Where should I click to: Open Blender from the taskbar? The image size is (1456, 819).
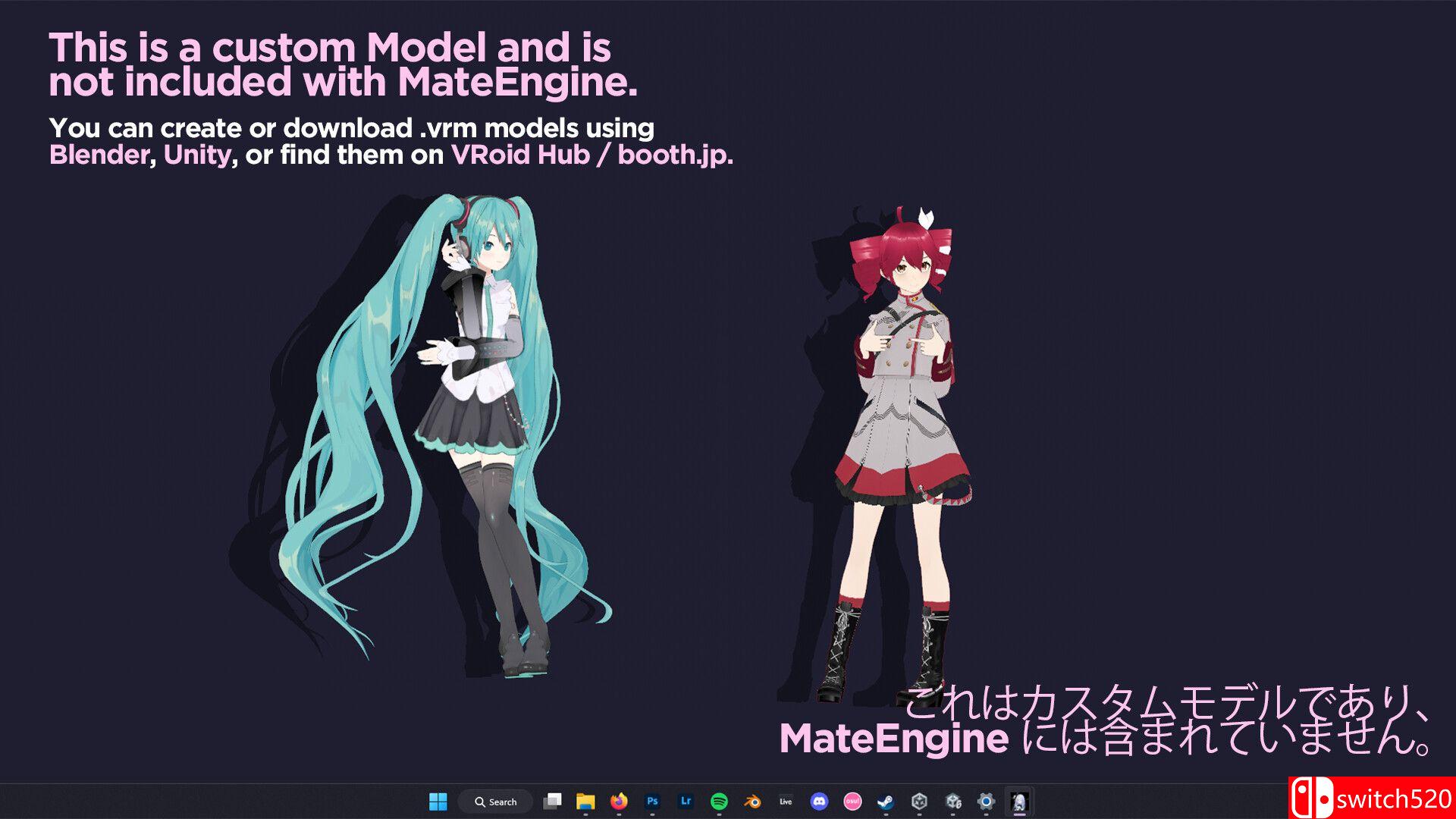[752, 802]
